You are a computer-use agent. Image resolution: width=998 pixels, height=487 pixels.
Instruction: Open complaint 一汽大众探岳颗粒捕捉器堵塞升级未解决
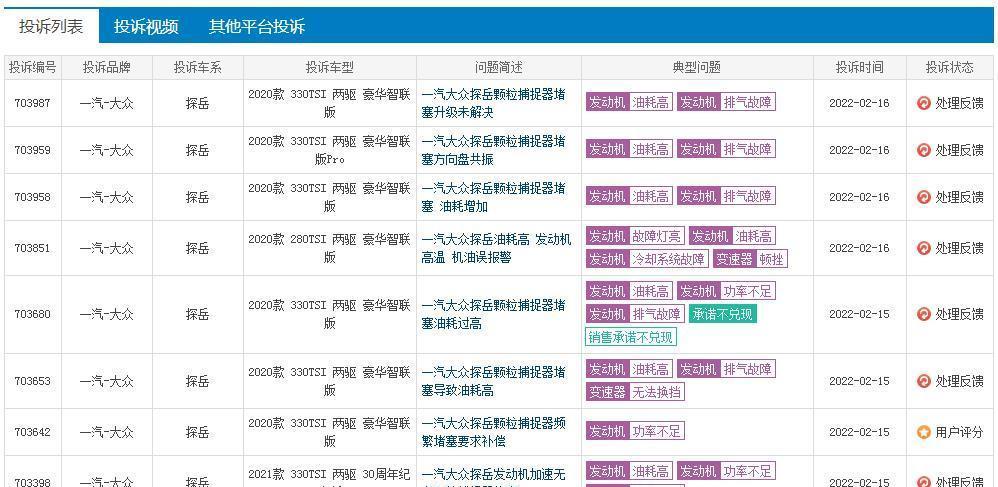coord(493,103)
